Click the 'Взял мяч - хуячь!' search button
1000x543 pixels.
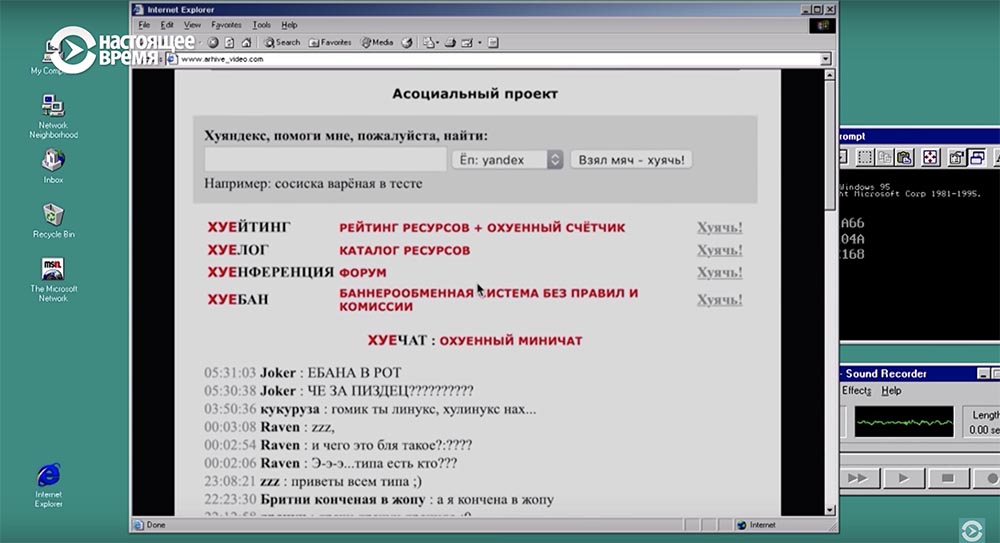pyautogui.click(x=631, y=160)
